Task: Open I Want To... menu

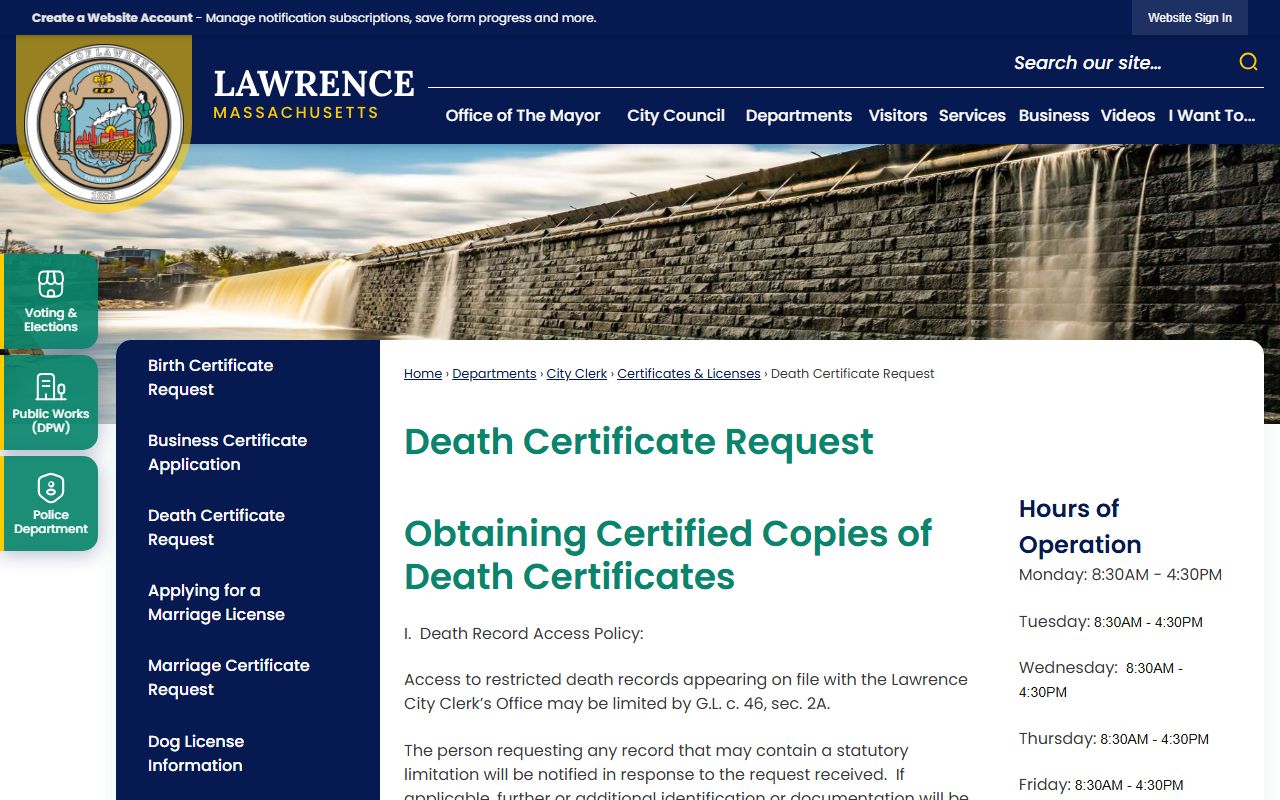Action: coord(1212,115)
